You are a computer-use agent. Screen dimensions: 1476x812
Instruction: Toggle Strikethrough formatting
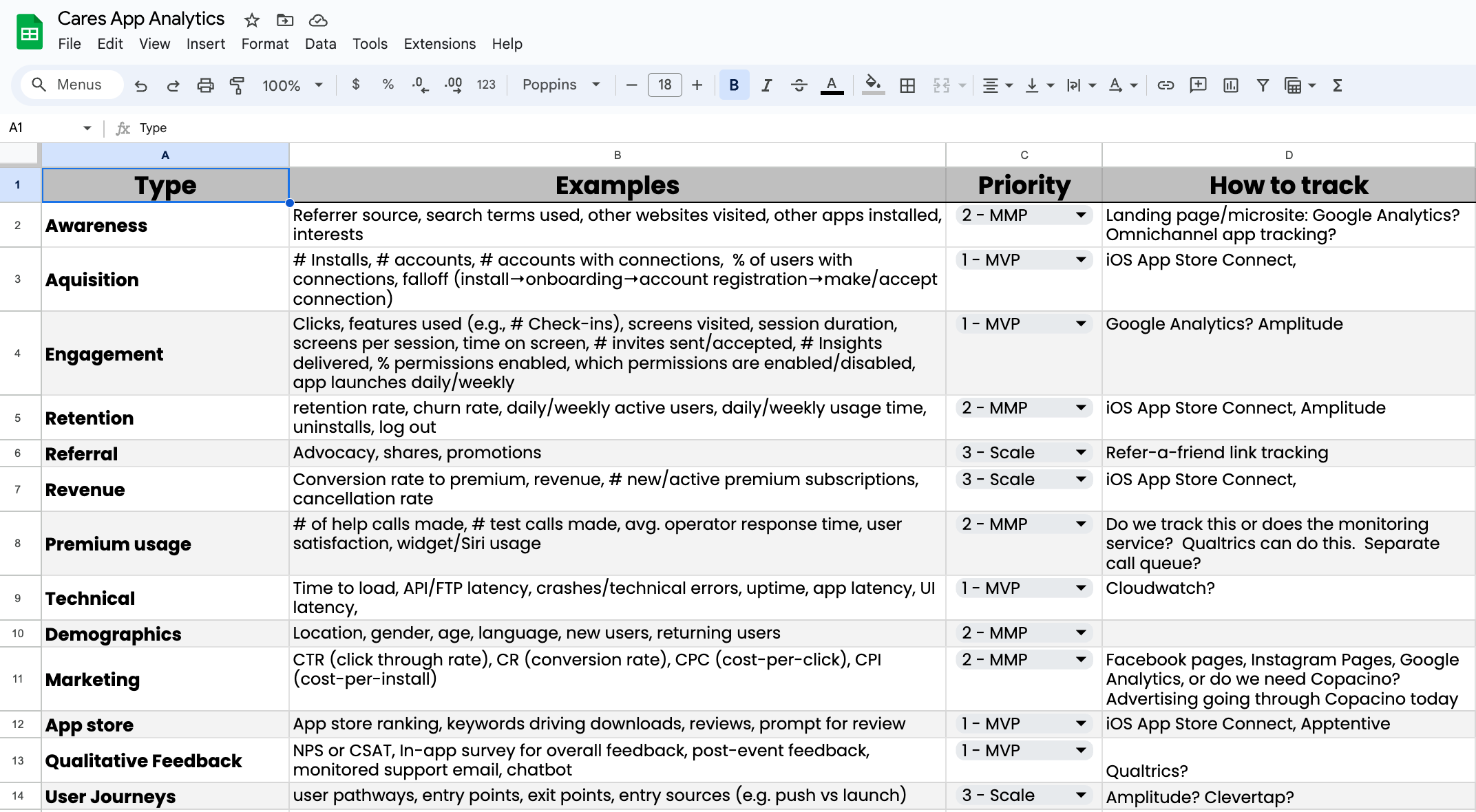point(799,85)
